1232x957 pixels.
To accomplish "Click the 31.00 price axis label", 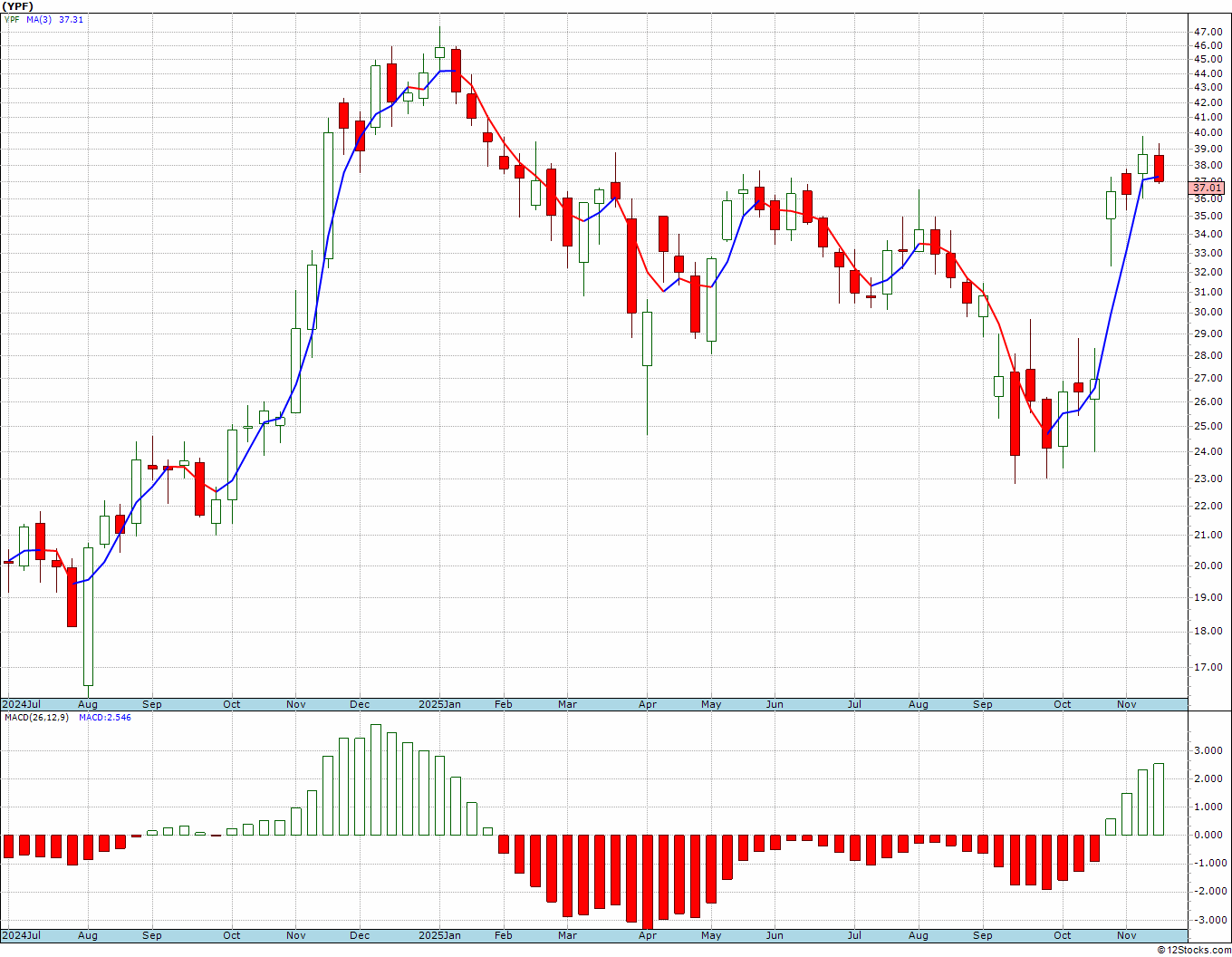I will (1208, 292).
